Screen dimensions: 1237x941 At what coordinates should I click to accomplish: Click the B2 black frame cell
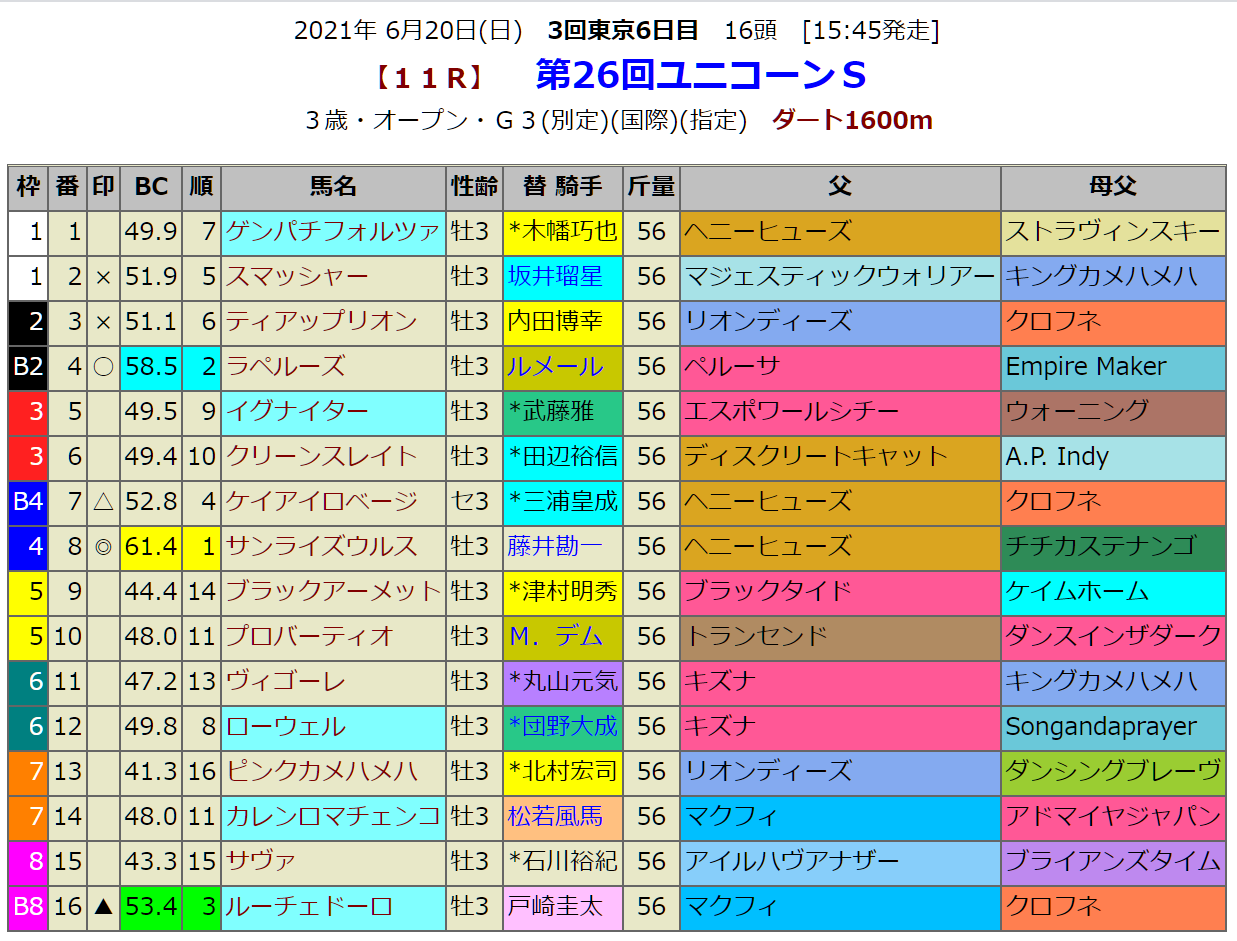point(28,367)
